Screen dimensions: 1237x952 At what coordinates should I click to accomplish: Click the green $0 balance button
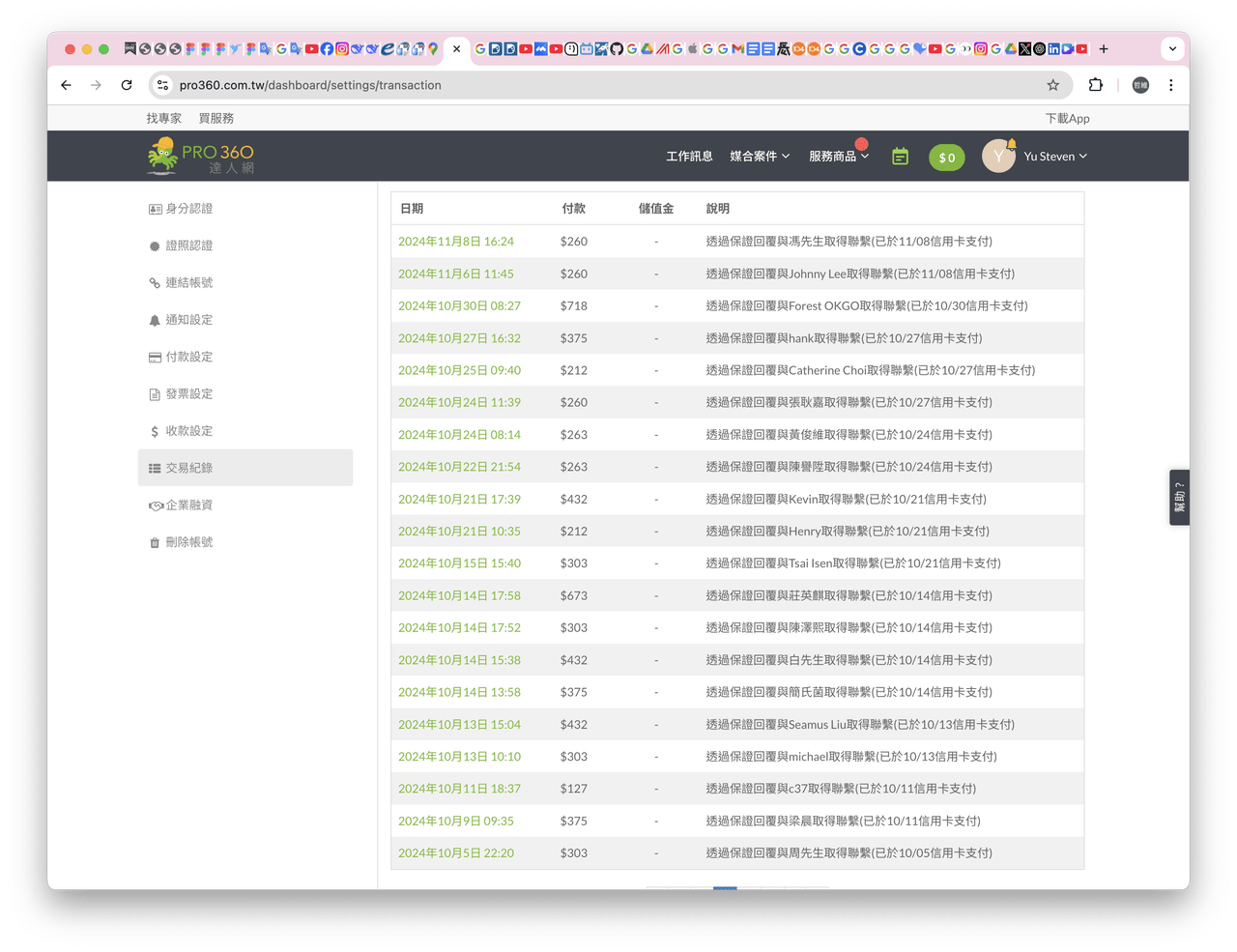point(947,158)
